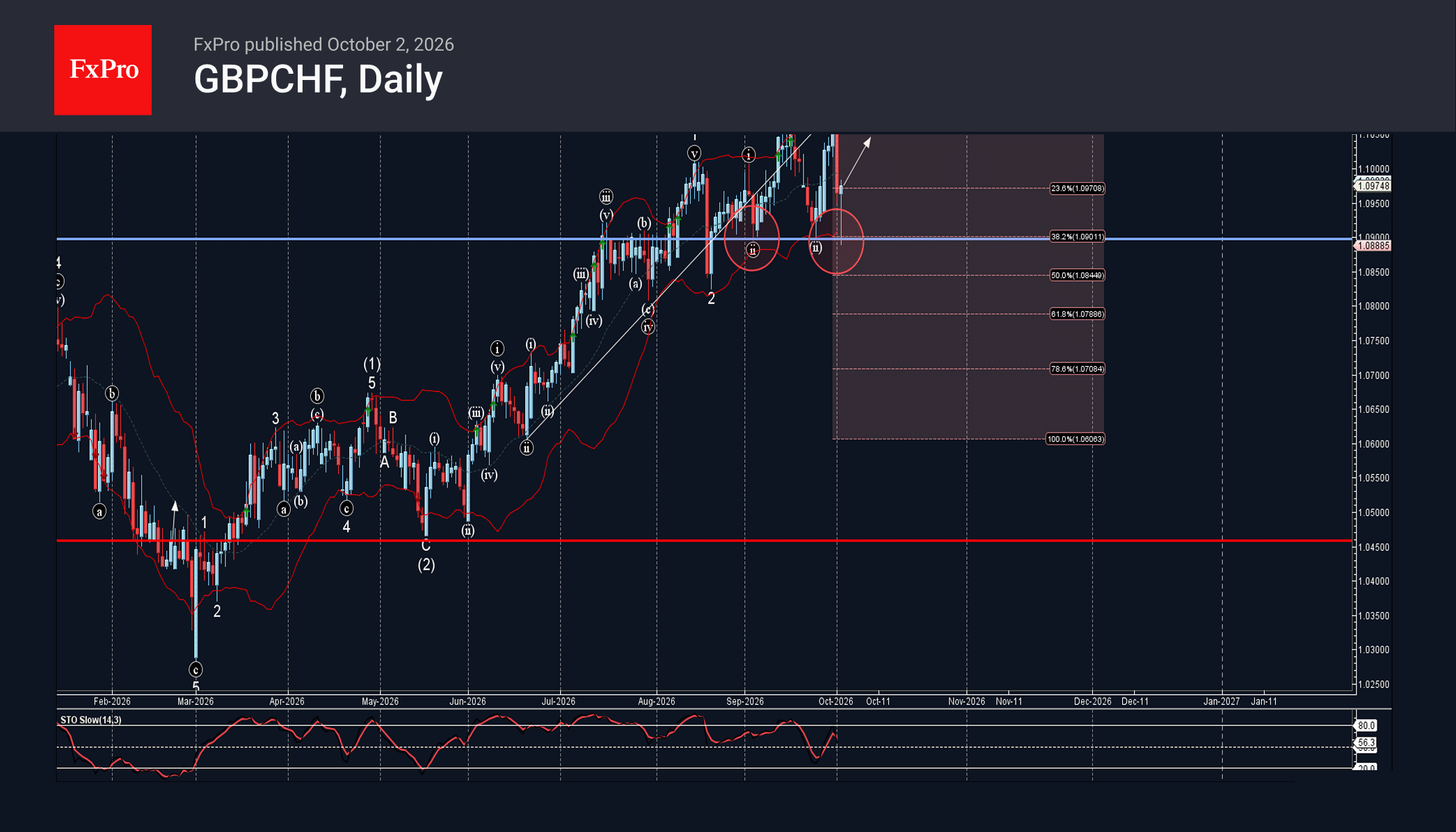Select the red horizontal support line
The width and height of the screenshot is (1456, 832).
click(x=705, y=541)
